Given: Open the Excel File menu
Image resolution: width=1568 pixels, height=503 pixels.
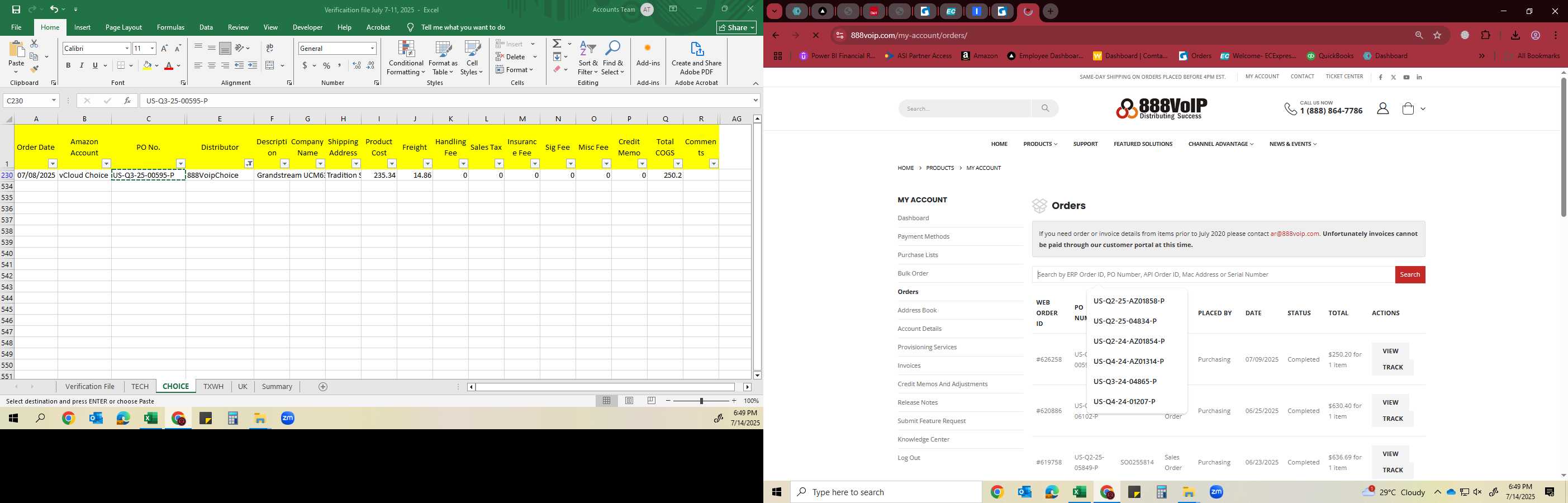Looking at the screenshot, I should coord(16,27).
